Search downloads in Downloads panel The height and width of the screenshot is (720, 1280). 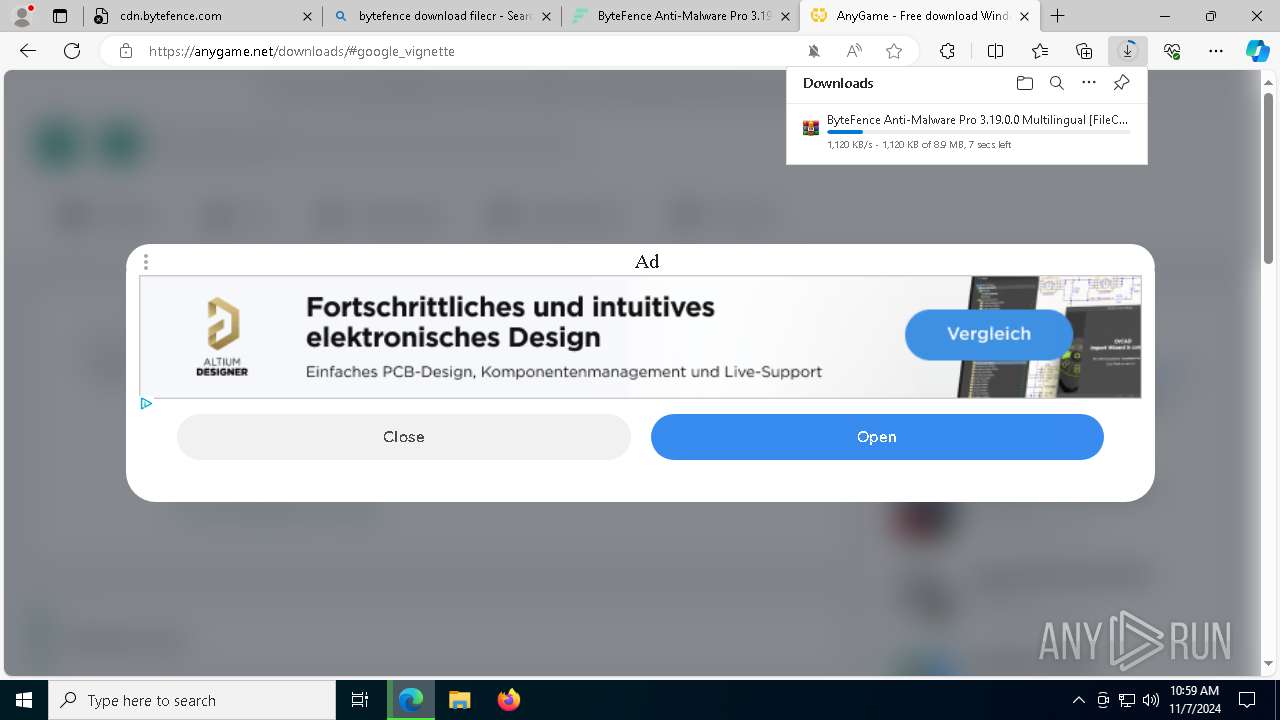pos(1056,83)
